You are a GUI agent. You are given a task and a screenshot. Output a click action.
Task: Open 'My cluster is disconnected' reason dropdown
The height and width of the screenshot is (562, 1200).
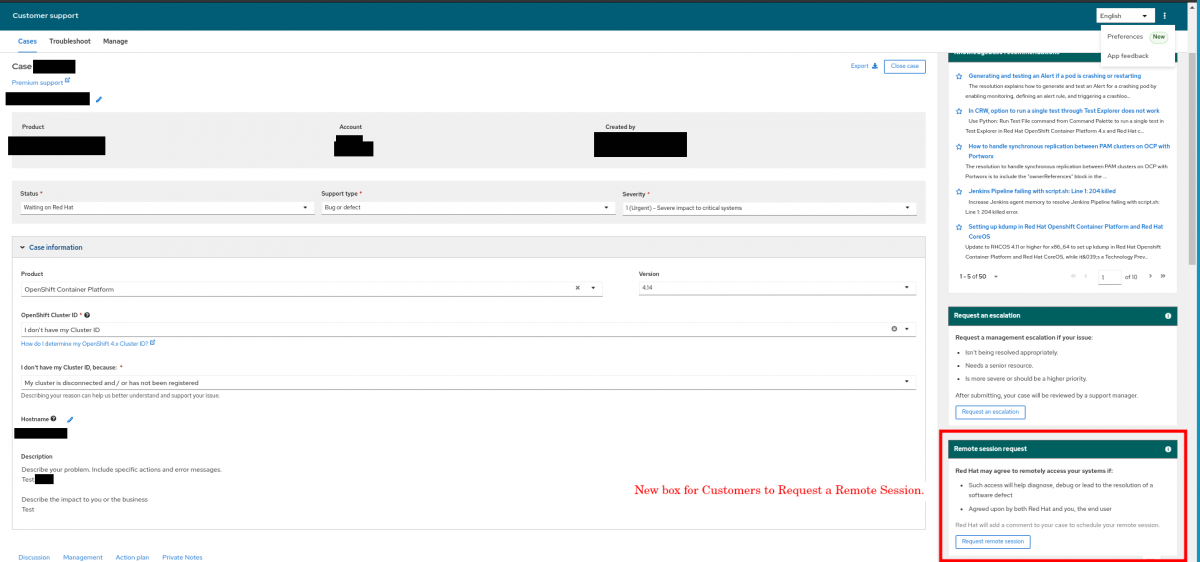468,381
